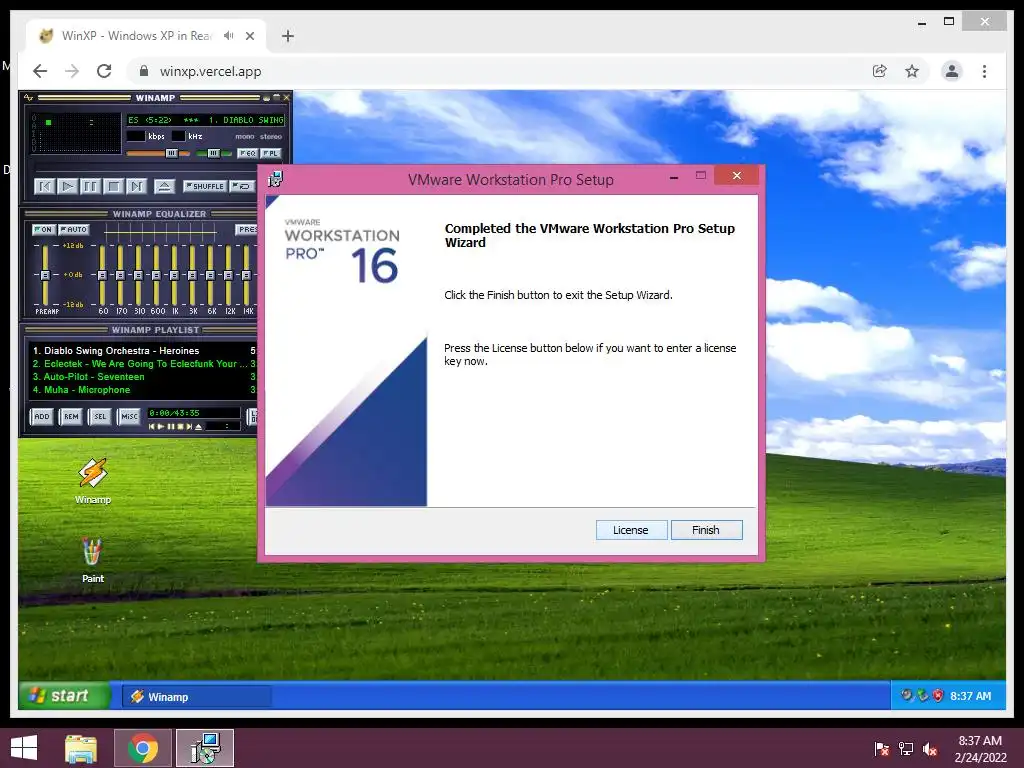This screenshot has height=768, width=1024.
Task: Go back in the Chrome browser
Action: click(x=40, y=71)
